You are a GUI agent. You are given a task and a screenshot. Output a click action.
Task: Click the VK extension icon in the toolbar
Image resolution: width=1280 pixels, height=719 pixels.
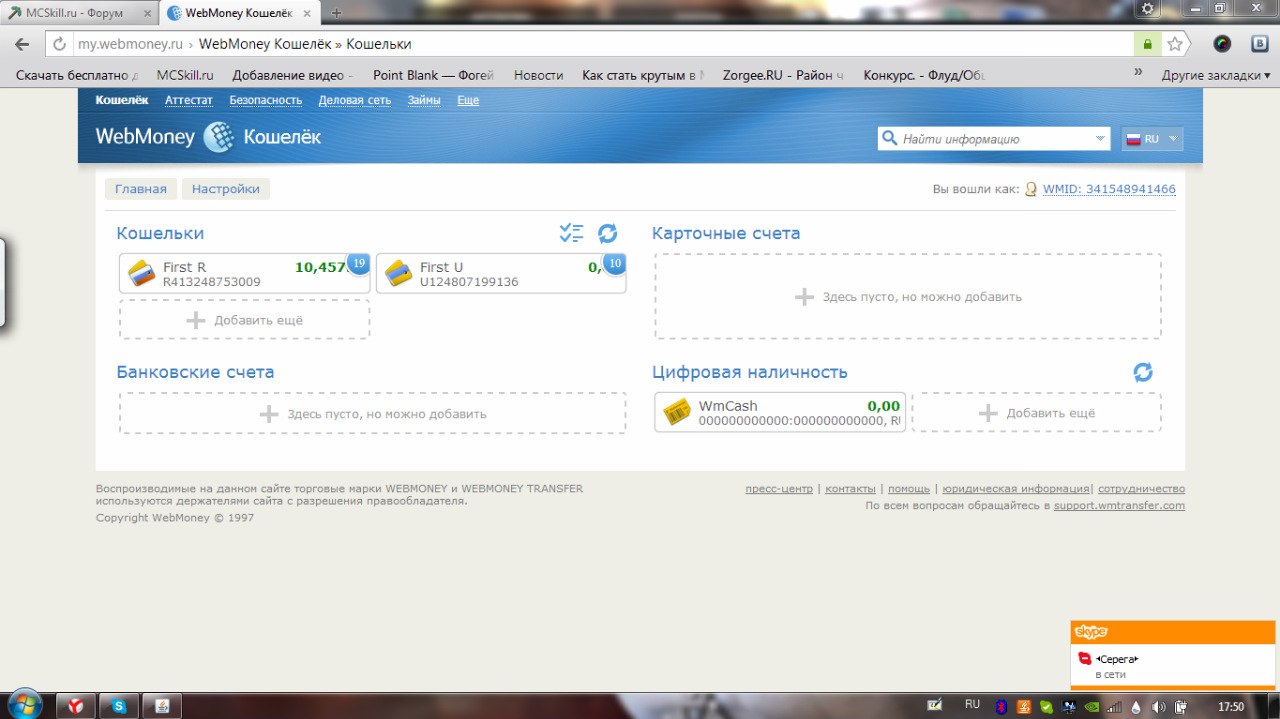1259,44
